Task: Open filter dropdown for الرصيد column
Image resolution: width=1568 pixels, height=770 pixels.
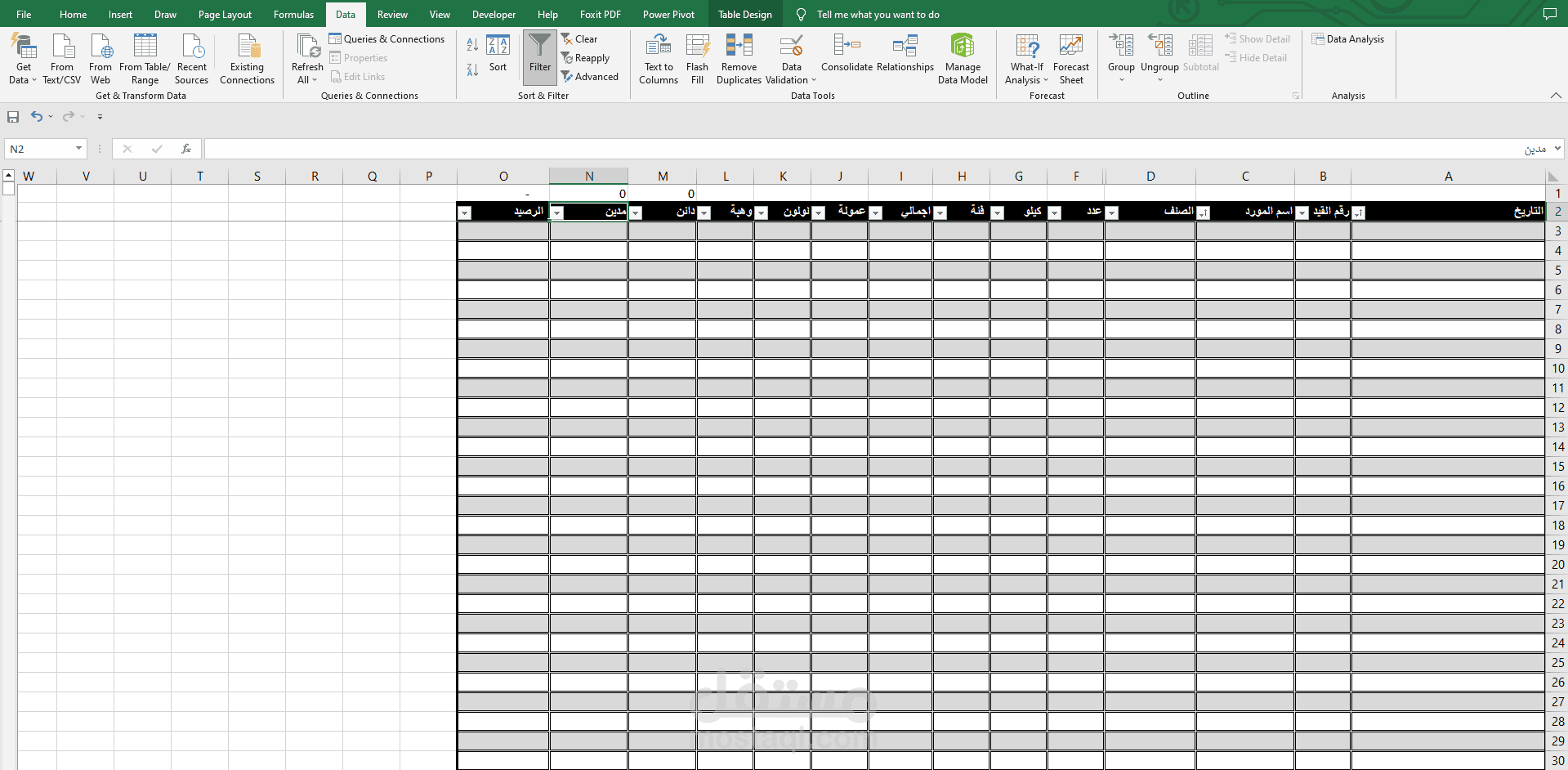Action: click(x=464, y=213)
